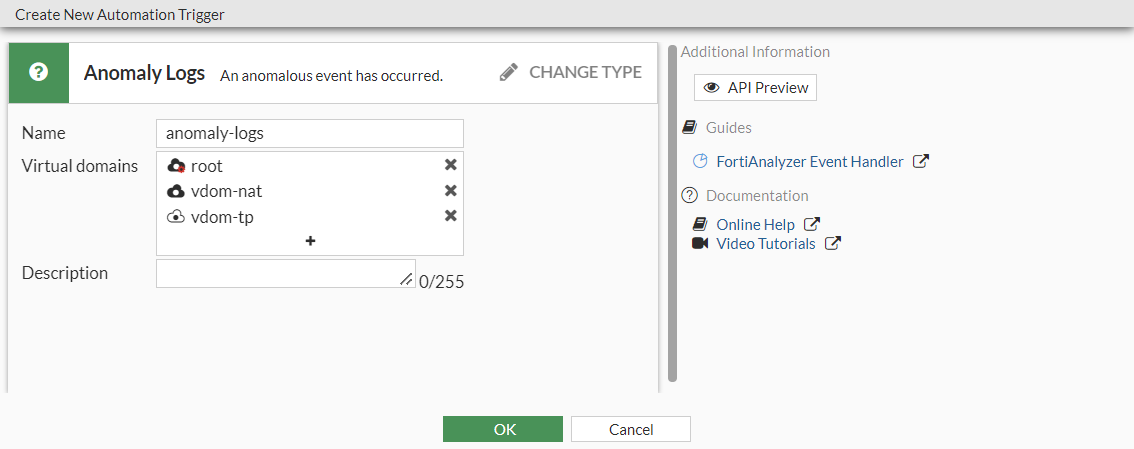
Task: Click in the Name input field
Action: click(x=310, y=133)
